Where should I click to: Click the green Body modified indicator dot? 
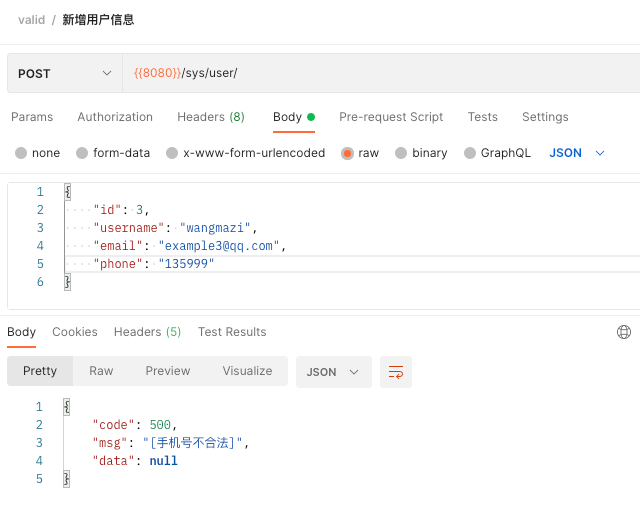click(x=311, y=117)
